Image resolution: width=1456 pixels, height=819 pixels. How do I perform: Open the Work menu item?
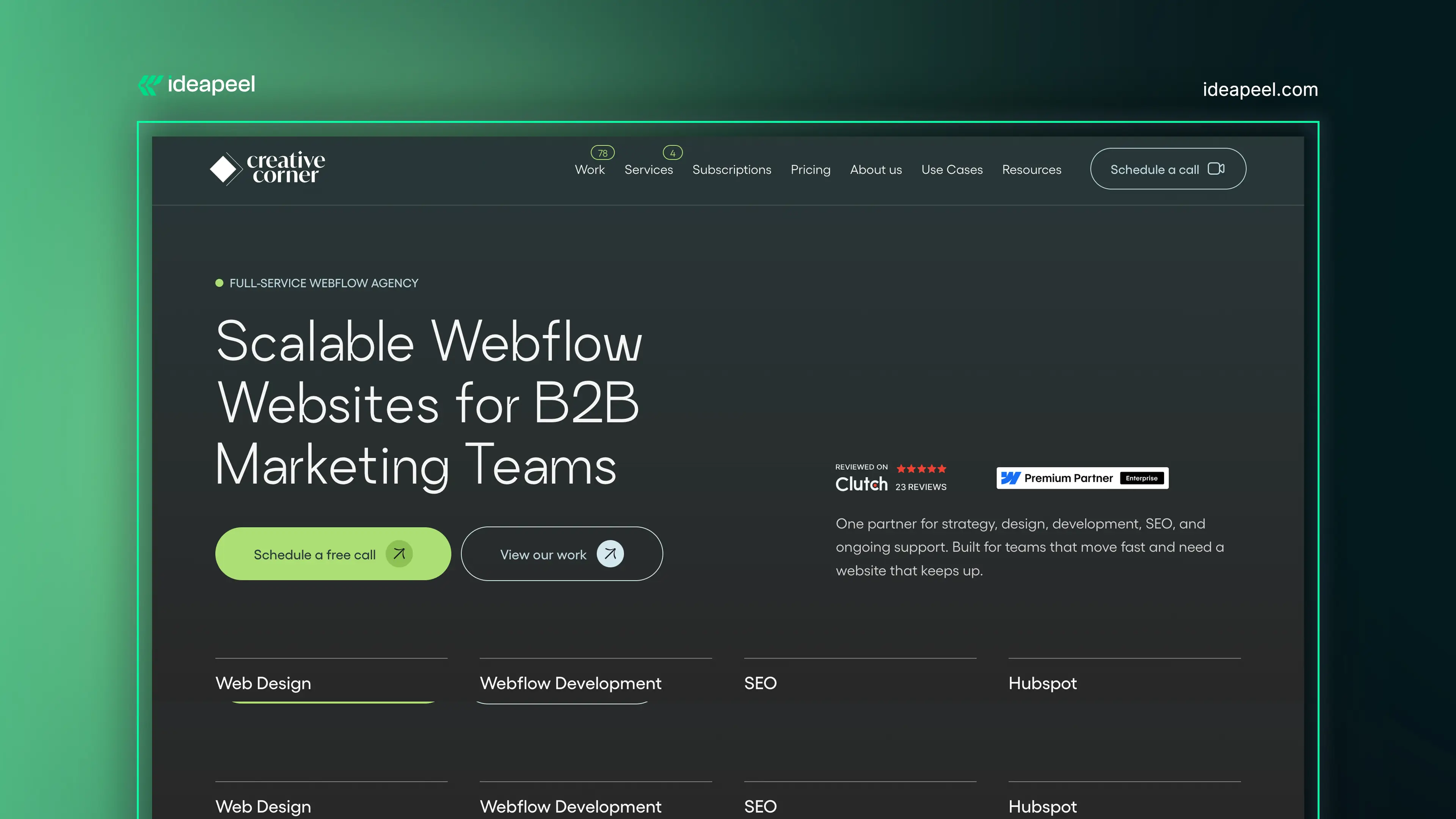590,169
